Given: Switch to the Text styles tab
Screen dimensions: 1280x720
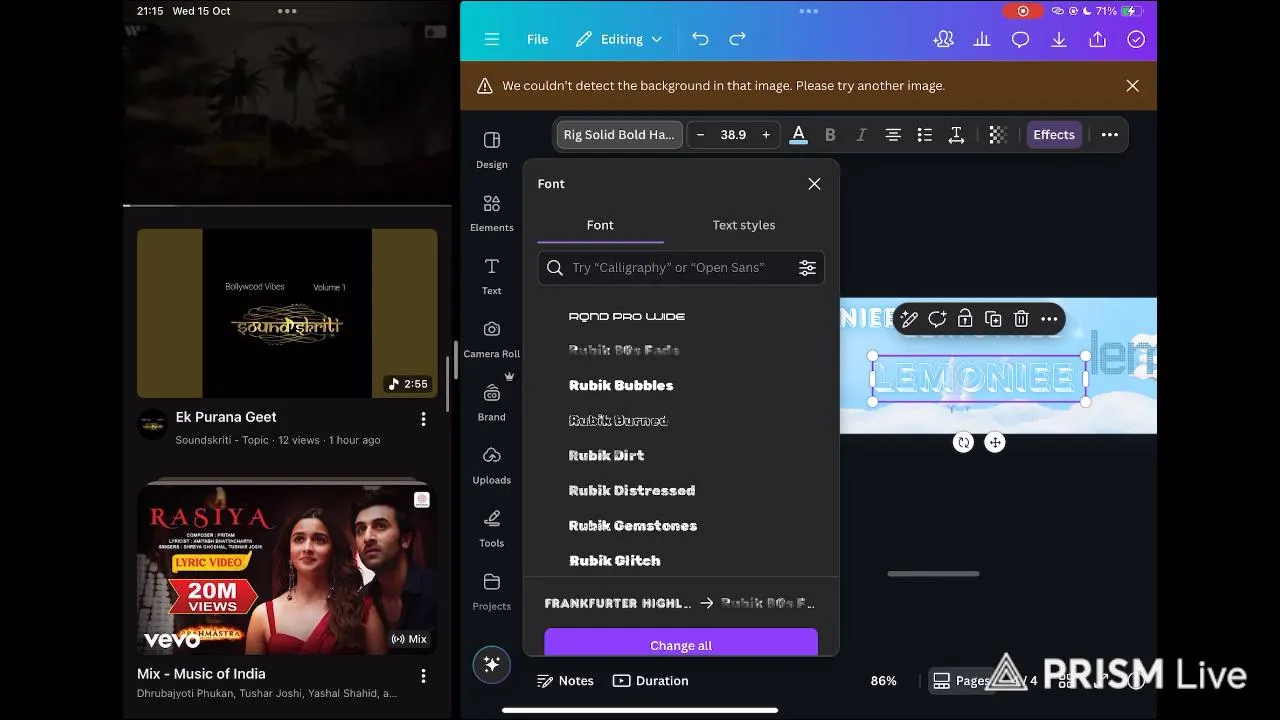Looking at the screenshot, I should [x=743, y=225].
